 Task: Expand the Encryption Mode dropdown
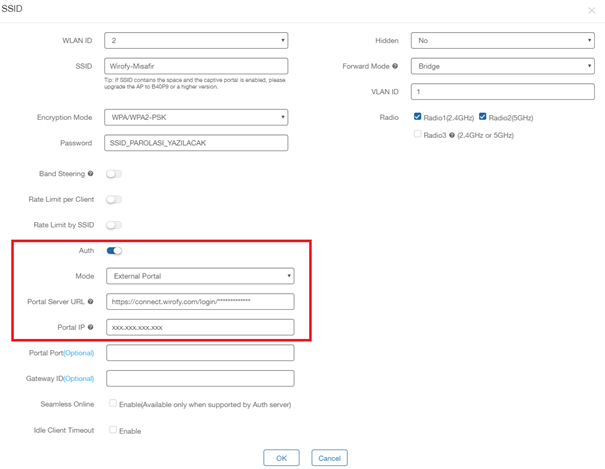(197, 118)
